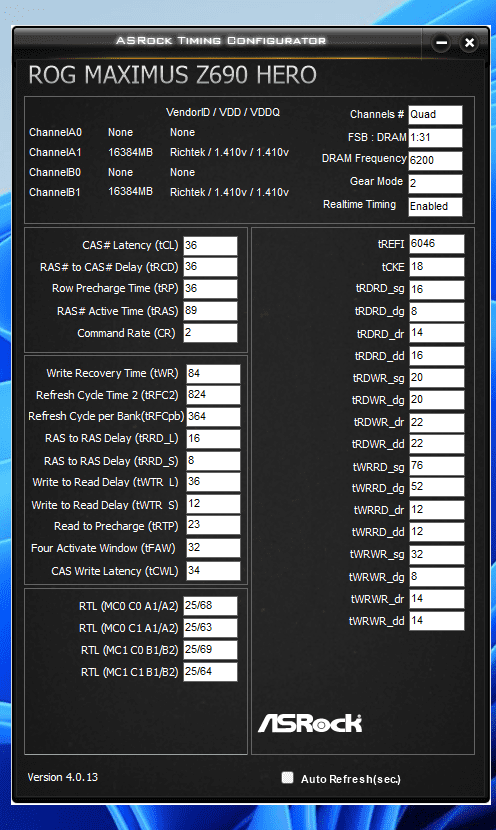Click the ChannelB0 label

click(55, 173)
